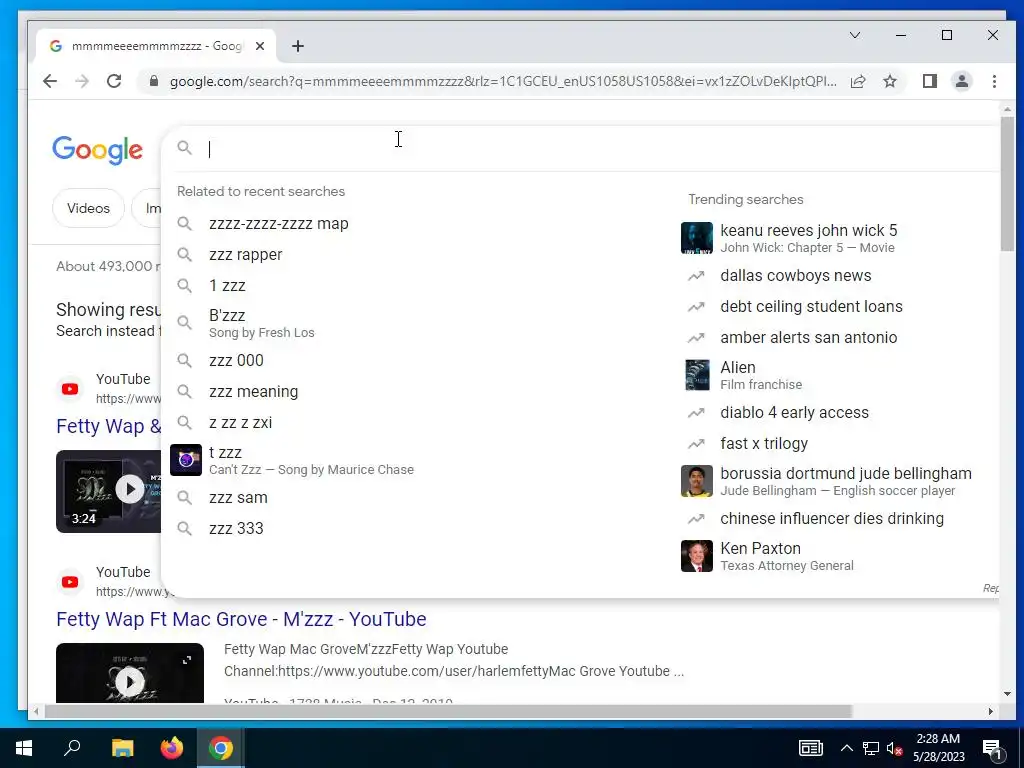Close the mmmmeeeemmmmzzzz tab
The image size is (1024, 768).
[260, 46]
